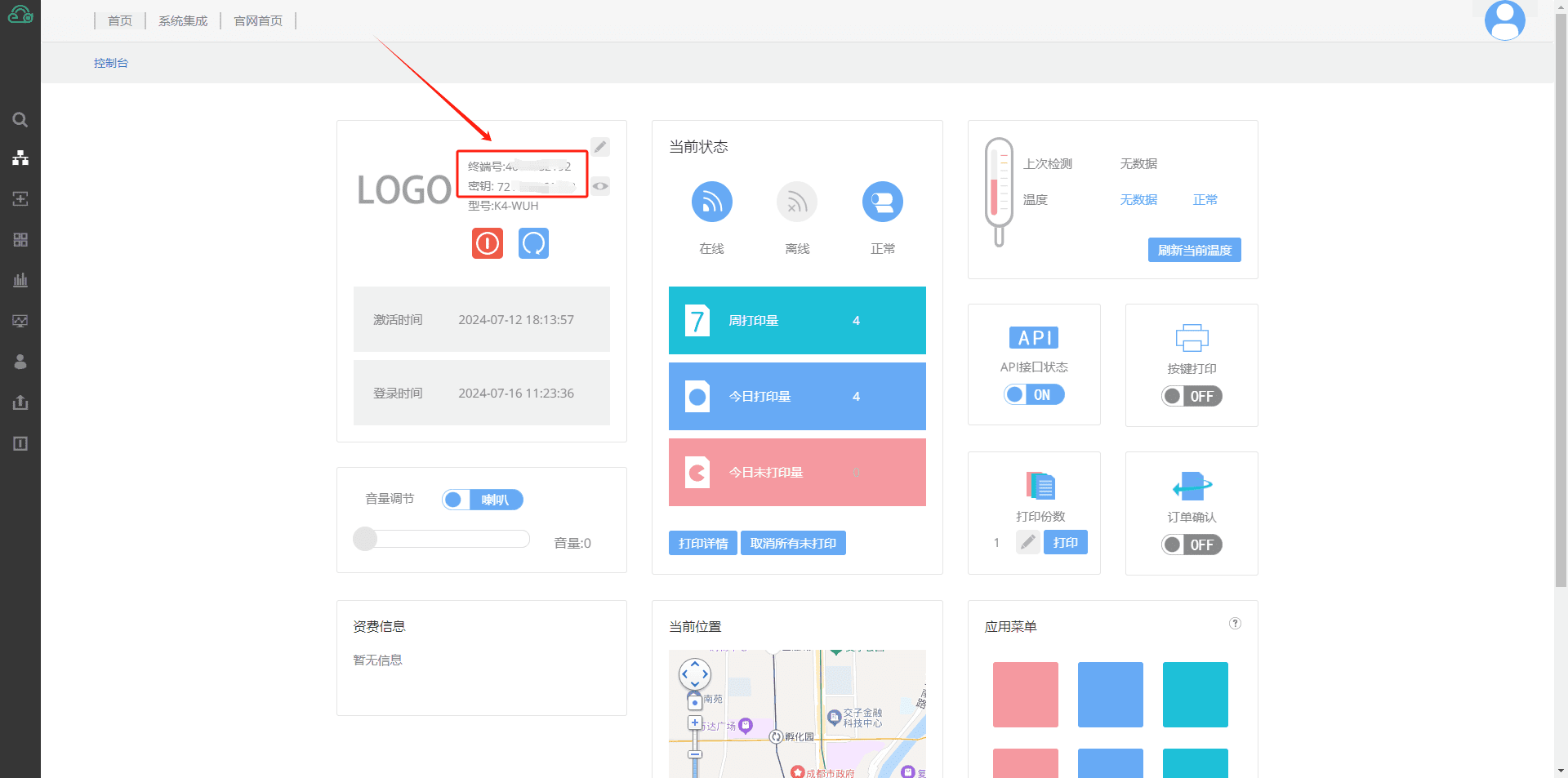
Task: Click the blue restart circle icon
Action: click(x=533, y=243)
